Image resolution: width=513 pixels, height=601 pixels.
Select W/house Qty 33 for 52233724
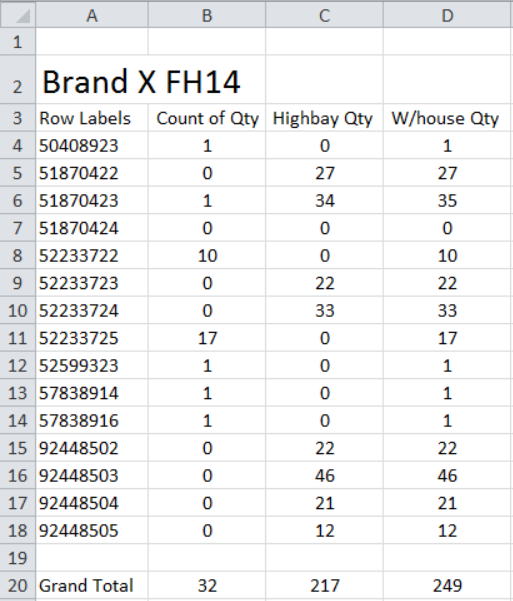(447, 310)
